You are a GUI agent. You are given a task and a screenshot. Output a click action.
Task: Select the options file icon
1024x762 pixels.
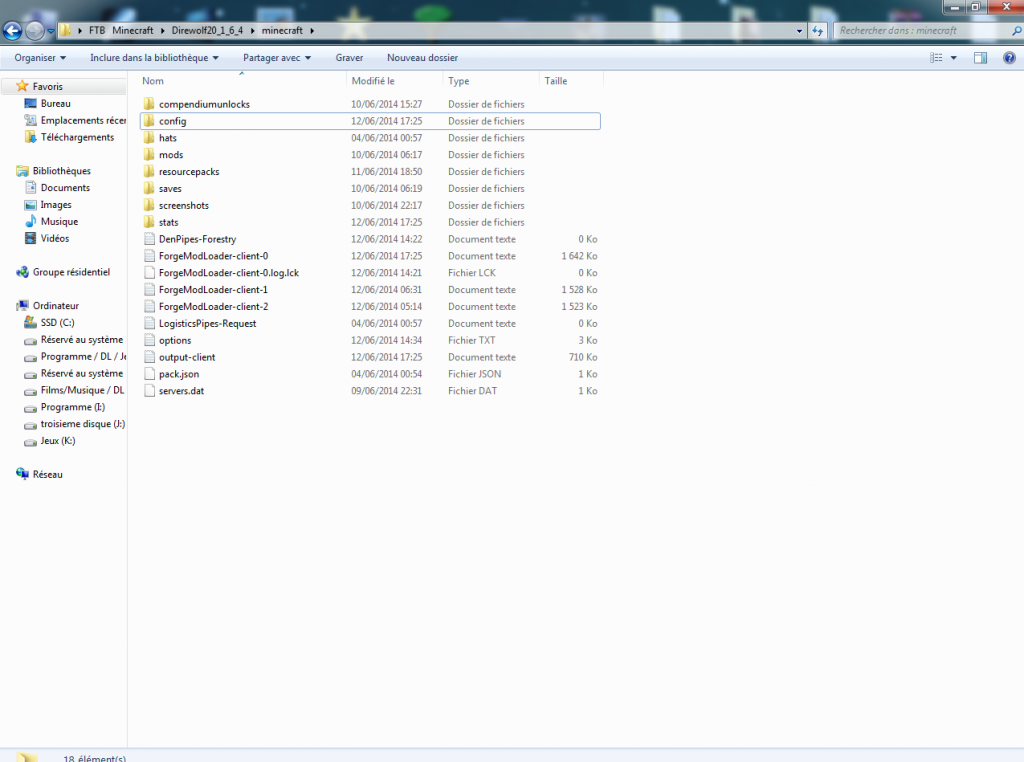pyautogui.click(x=150, y=340)
